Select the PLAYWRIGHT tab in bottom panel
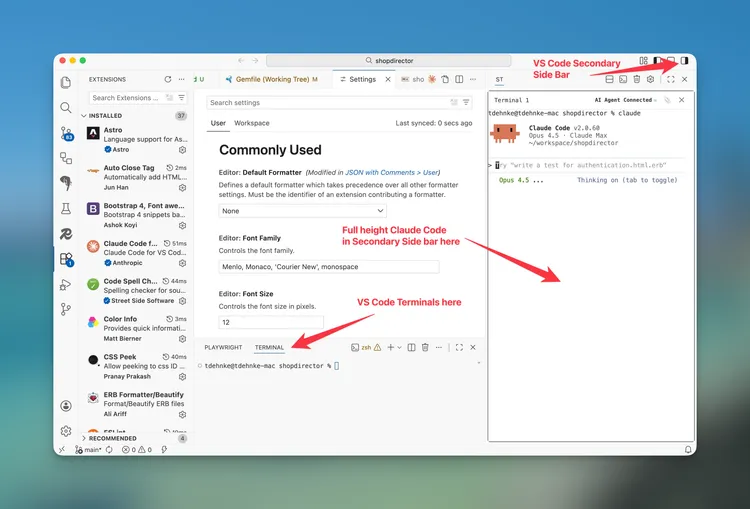The image size is (750, 509). point(223,347)
